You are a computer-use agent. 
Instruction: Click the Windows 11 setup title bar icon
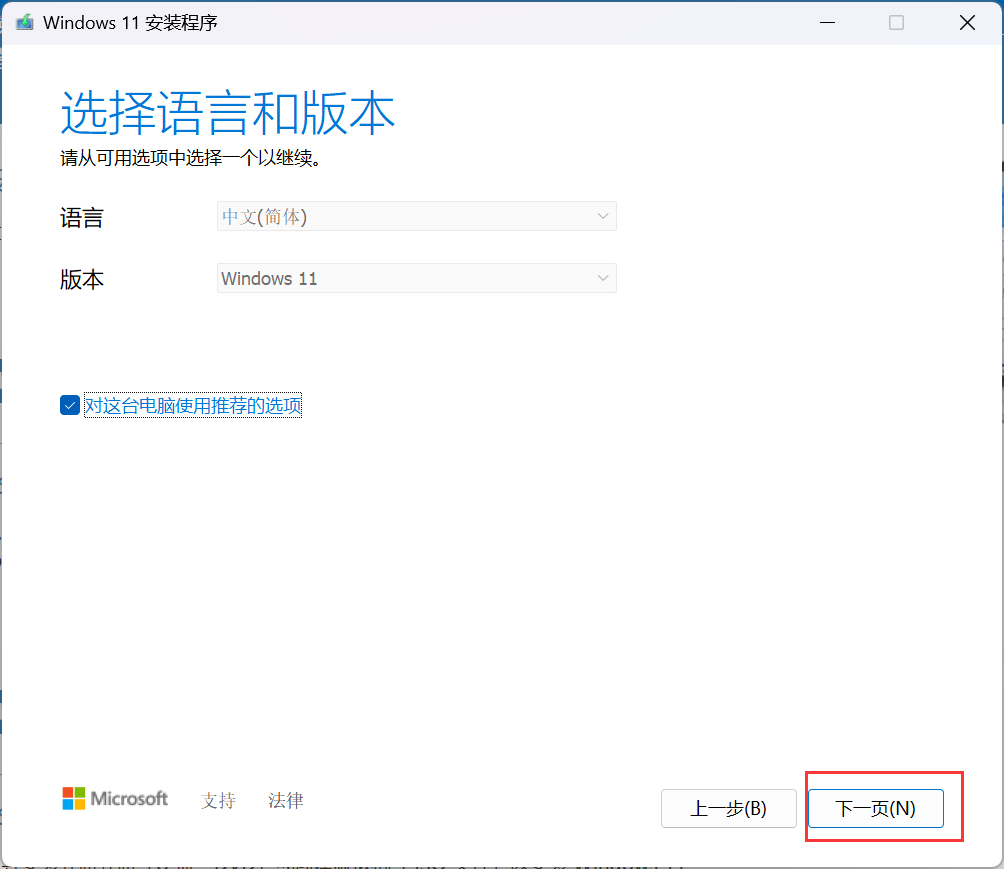pyautogui.click(x=24, y=22)
